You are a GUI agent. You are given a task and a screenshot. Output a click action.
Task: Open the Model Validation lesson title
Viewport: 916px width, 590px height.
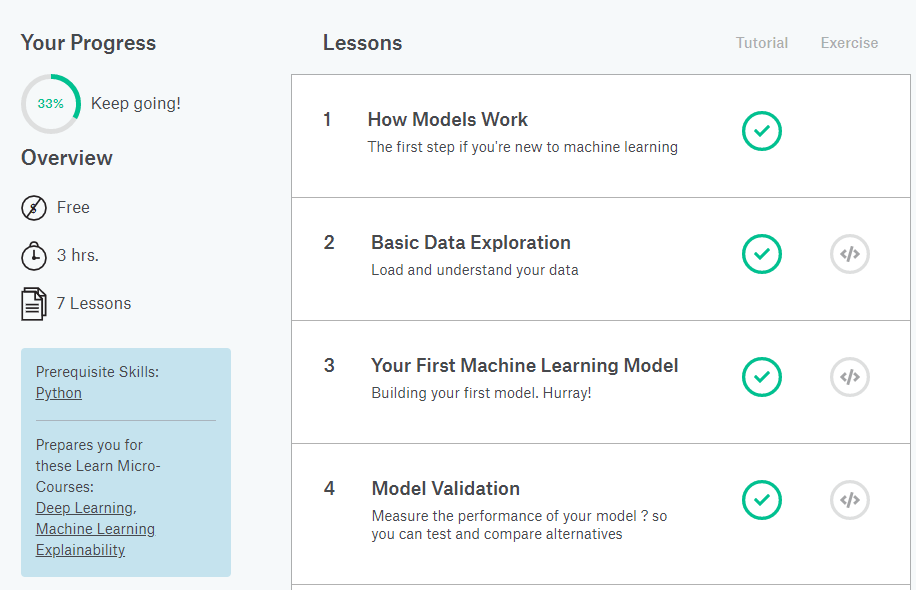[x=445, y=489]
